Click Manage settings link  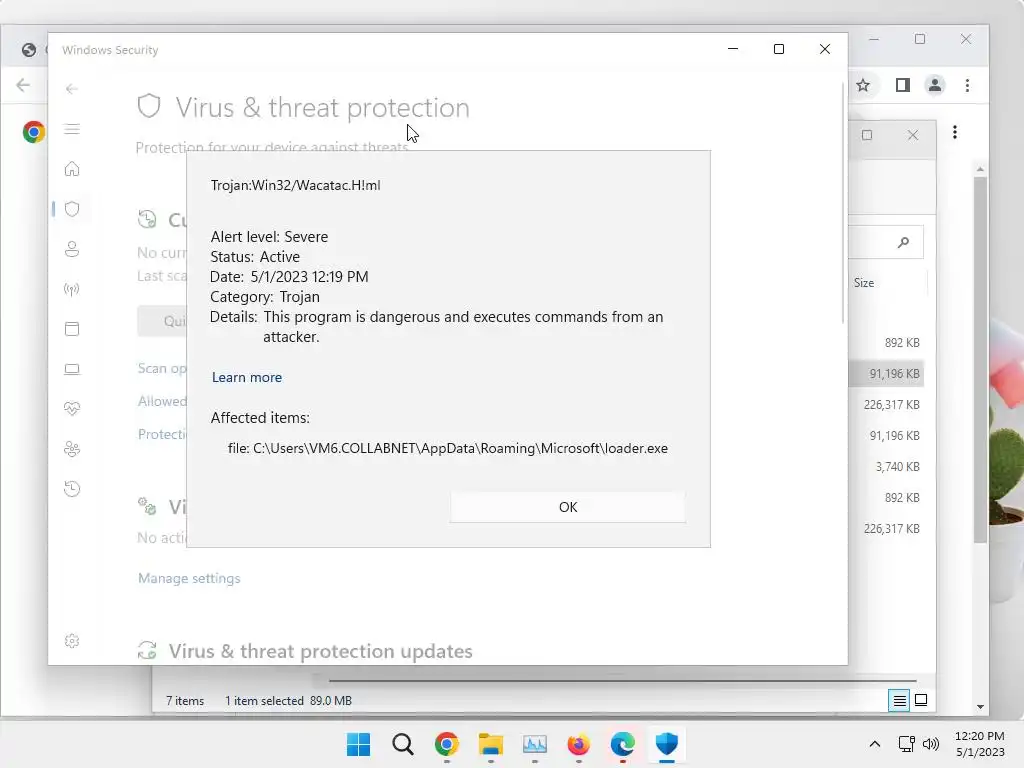click(189, 578)
